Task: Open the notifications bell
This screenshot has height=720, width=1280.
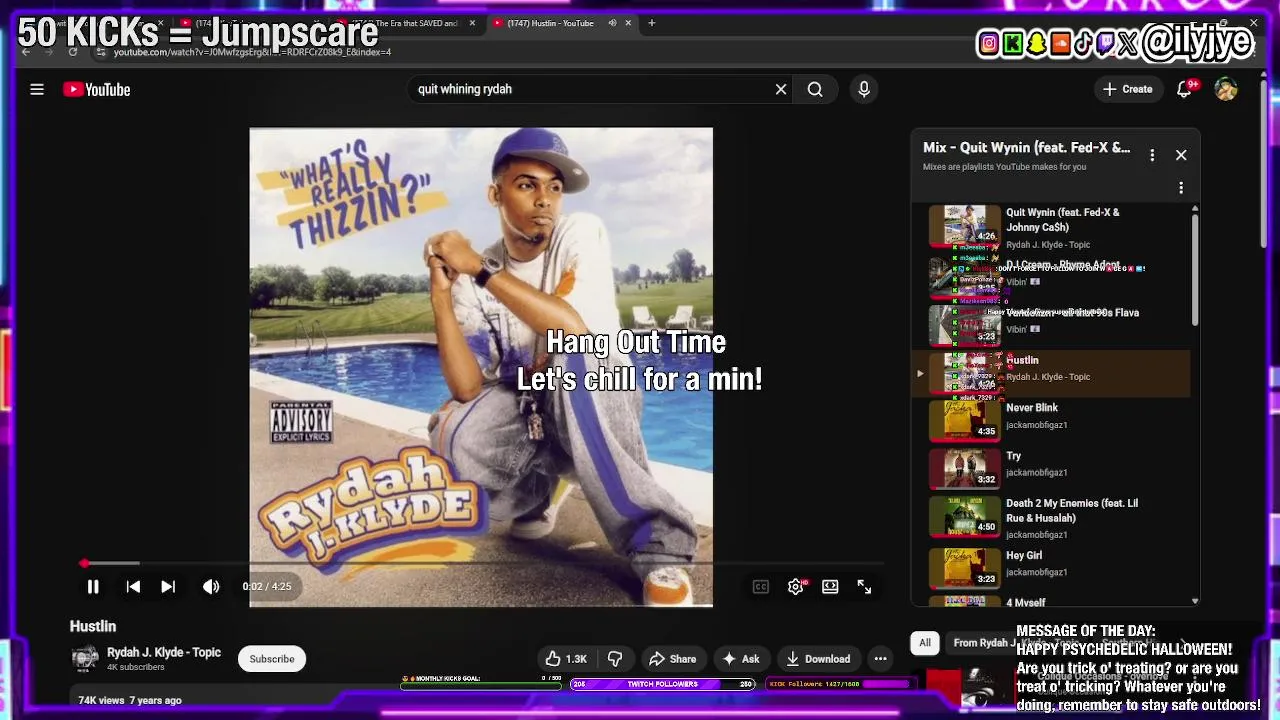Action: [x=1185, y=89]
